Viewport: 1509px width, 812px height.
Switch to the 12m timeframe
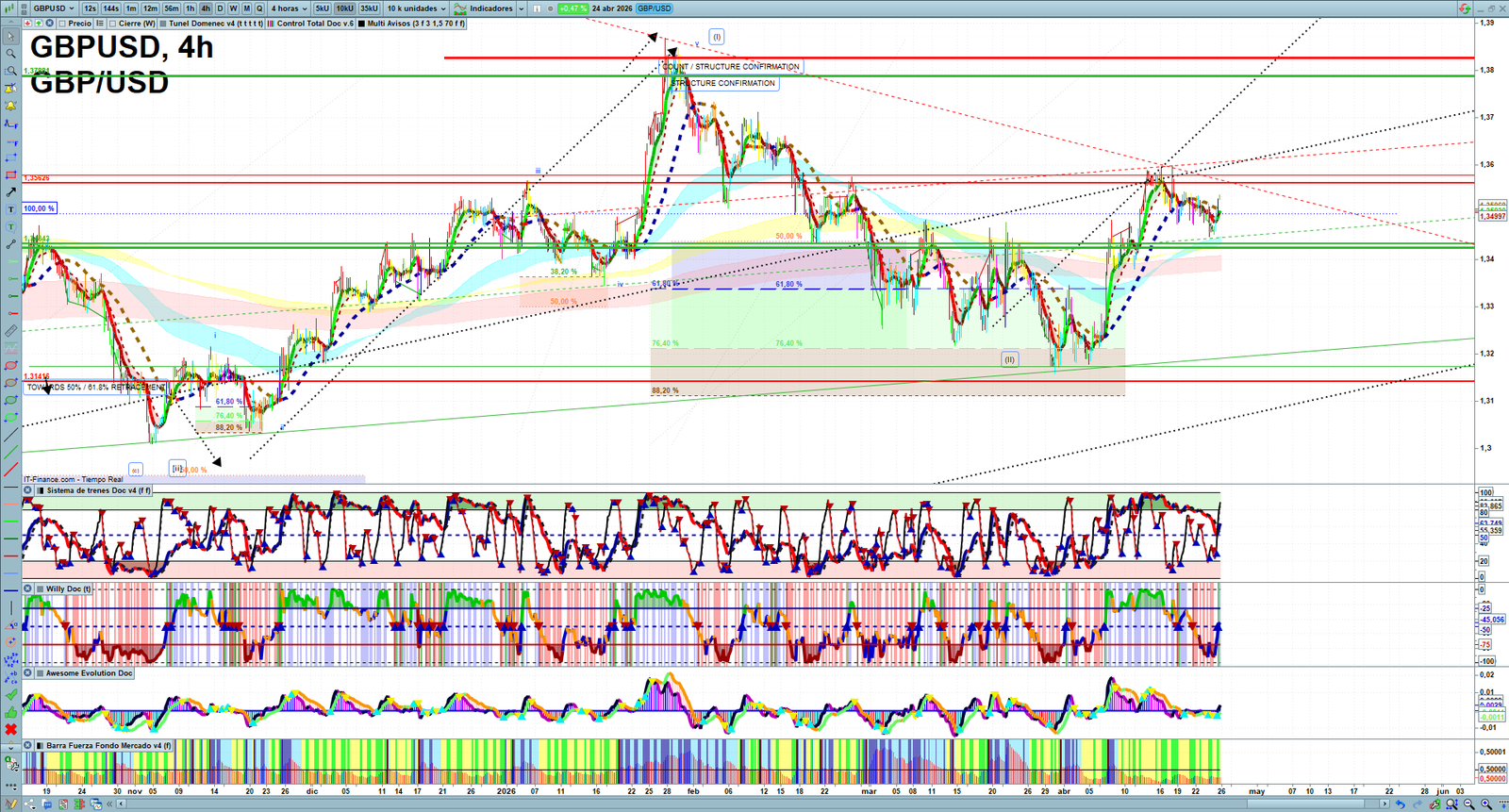click(150, 8)
